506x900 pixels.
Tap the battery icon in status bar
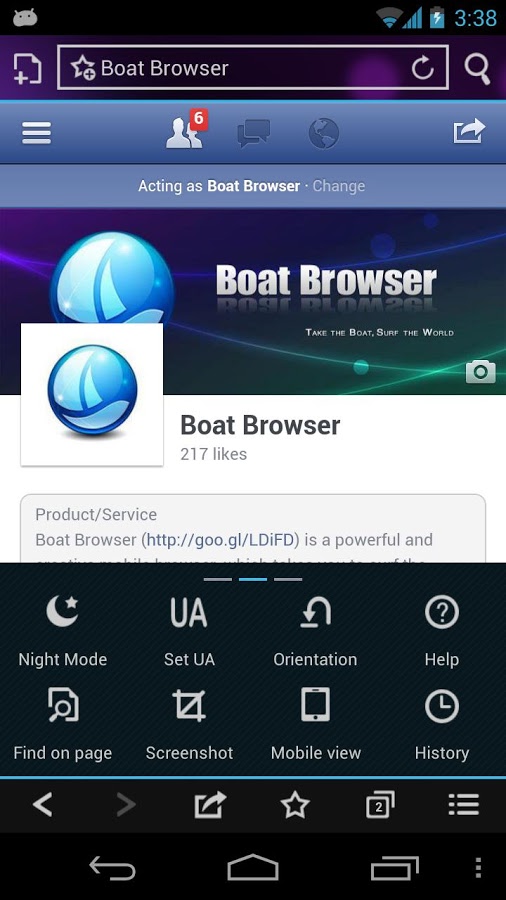coord(437,17)
